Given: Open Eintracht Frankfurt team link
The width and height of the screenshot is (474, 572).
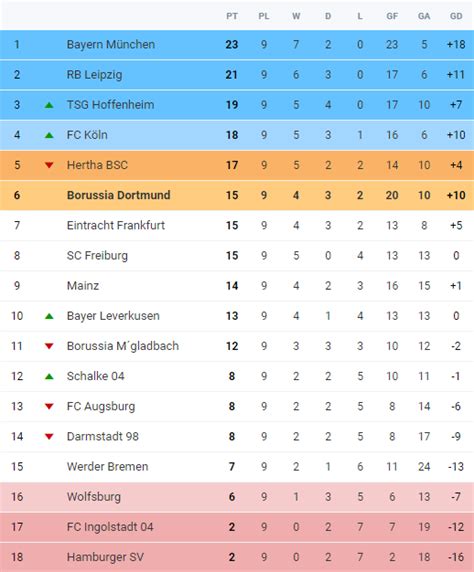Looking at the screenshot, I should tap(116, 225).
